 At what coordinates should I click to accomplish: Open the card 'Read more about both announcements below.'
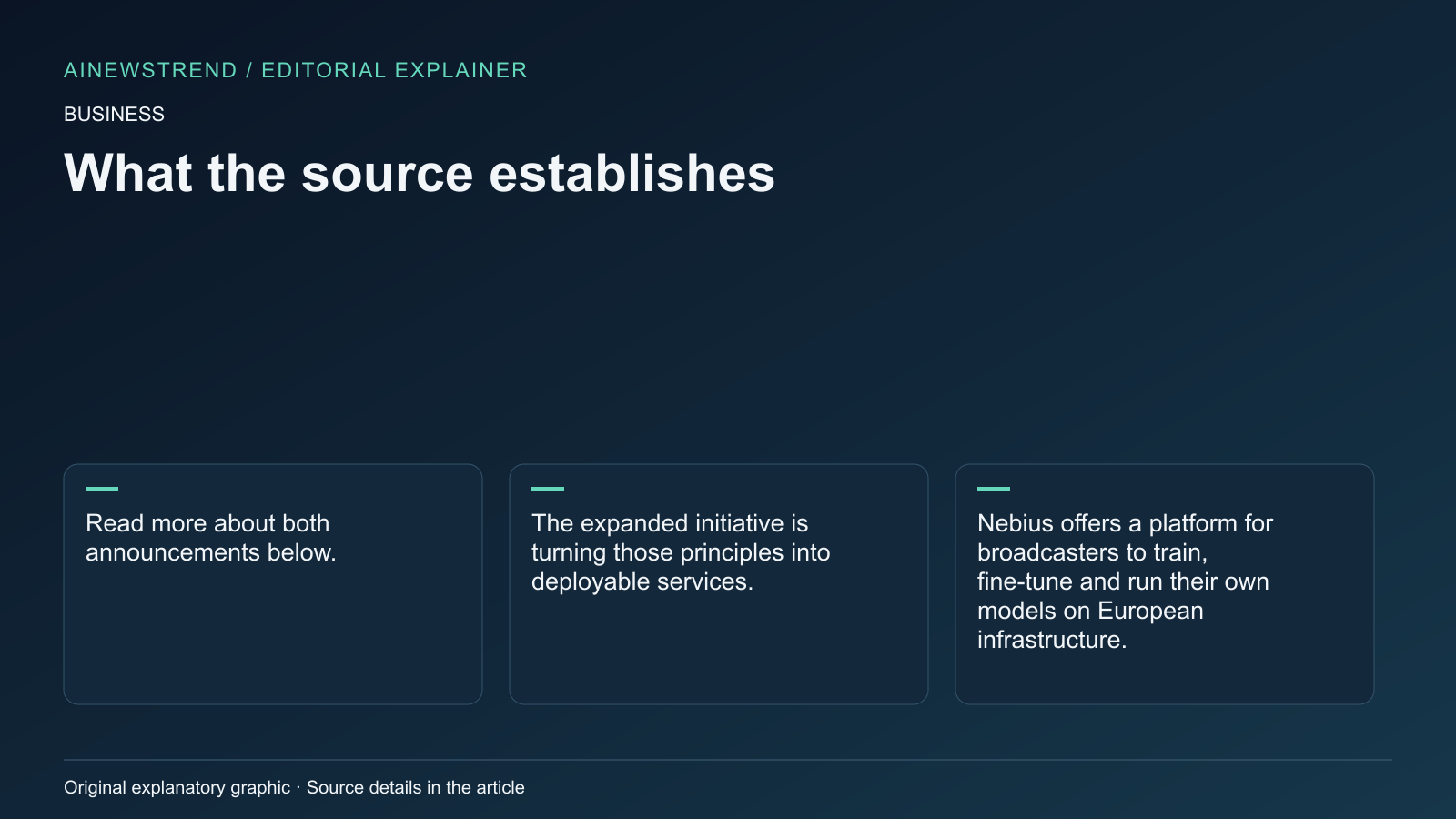click(273, 584)
